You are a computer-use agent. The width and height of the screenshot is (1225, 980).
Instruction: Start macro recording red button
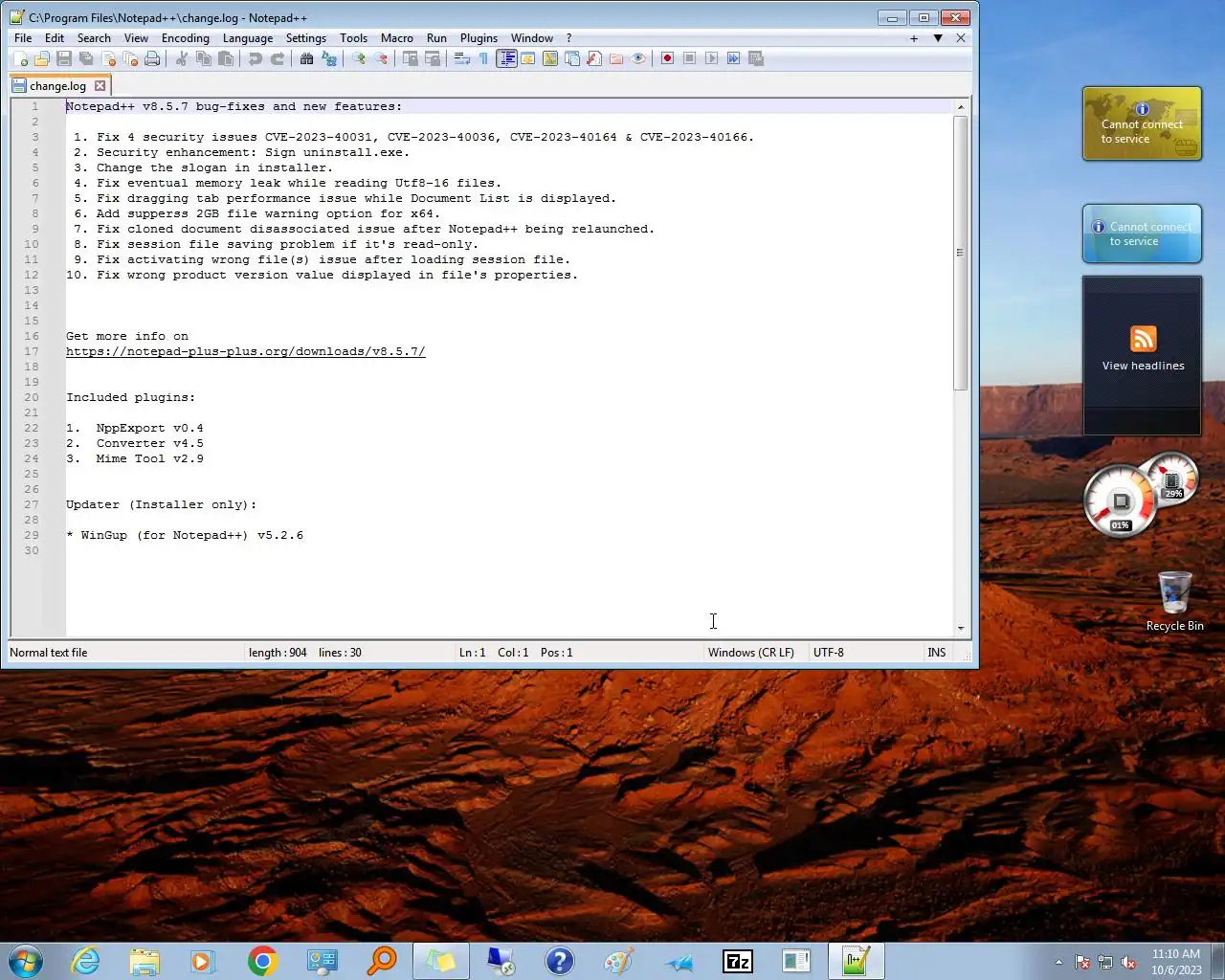[x=667, y=58]
